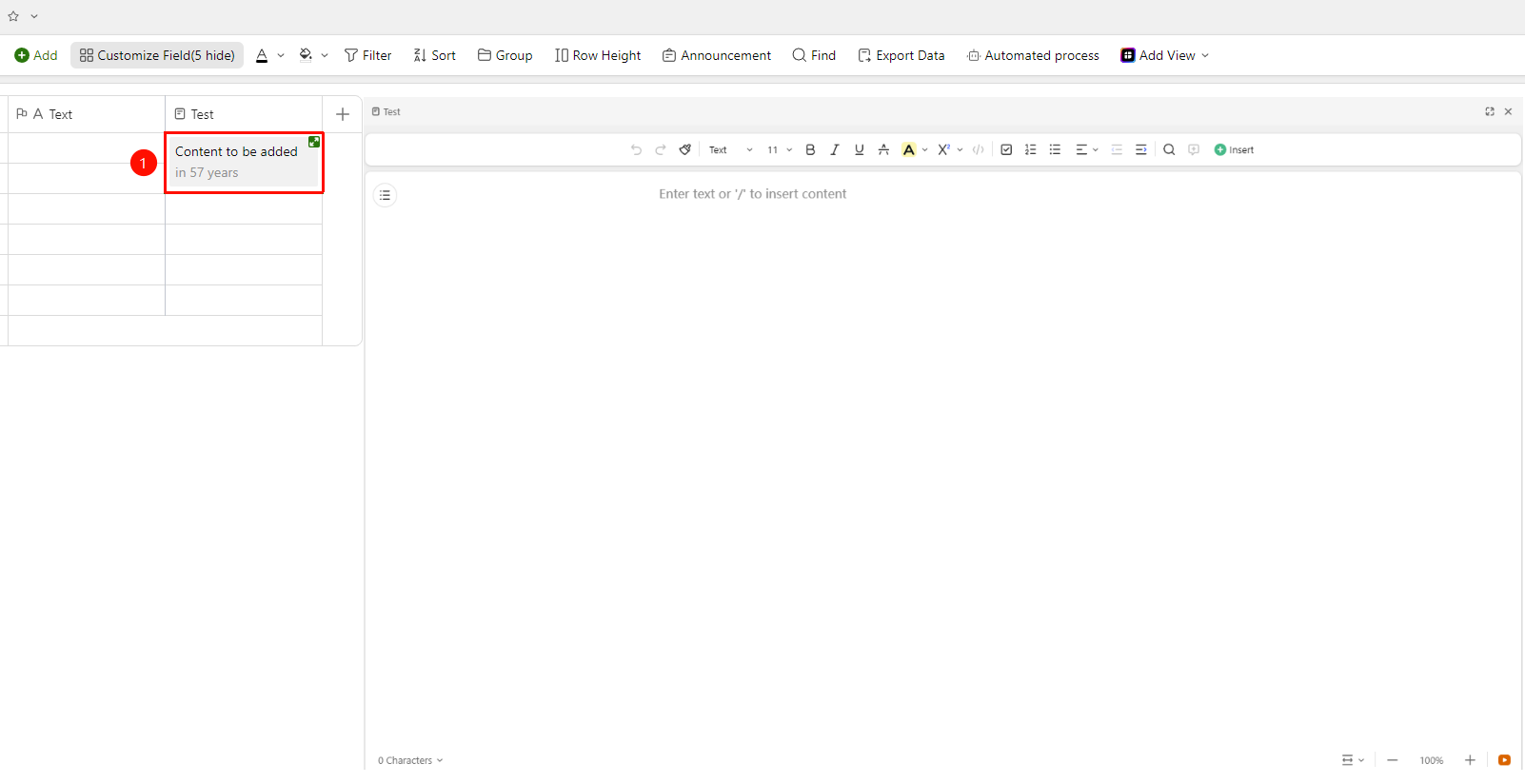This screenshot has height=784, width=1525.
Task: Open the font size 11 dropdown
Action: coord(780,149)
